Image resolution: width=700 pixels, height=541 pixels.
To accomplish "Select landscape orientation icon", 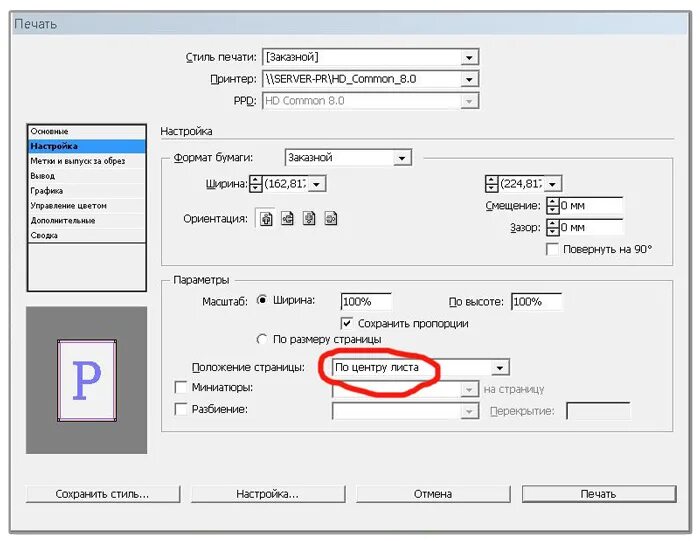I will [x=287, y=219].
